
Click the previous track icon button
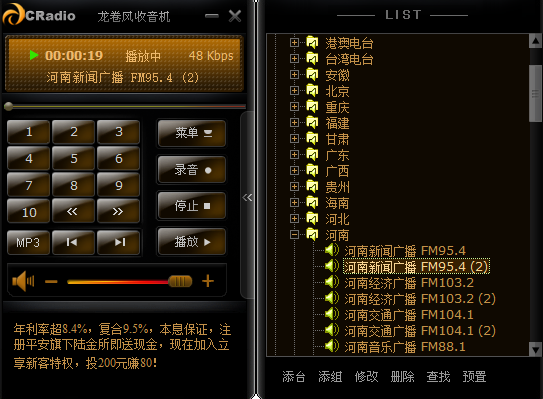pyautogui.click(x=73, y=242)
